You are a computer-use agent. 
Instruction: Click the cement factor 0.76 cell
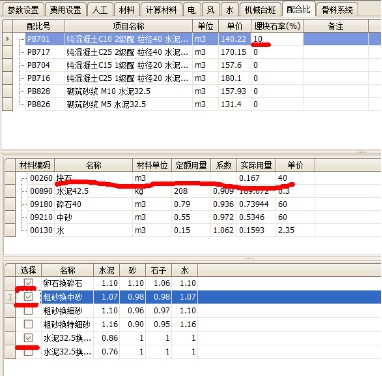(106, 351)
